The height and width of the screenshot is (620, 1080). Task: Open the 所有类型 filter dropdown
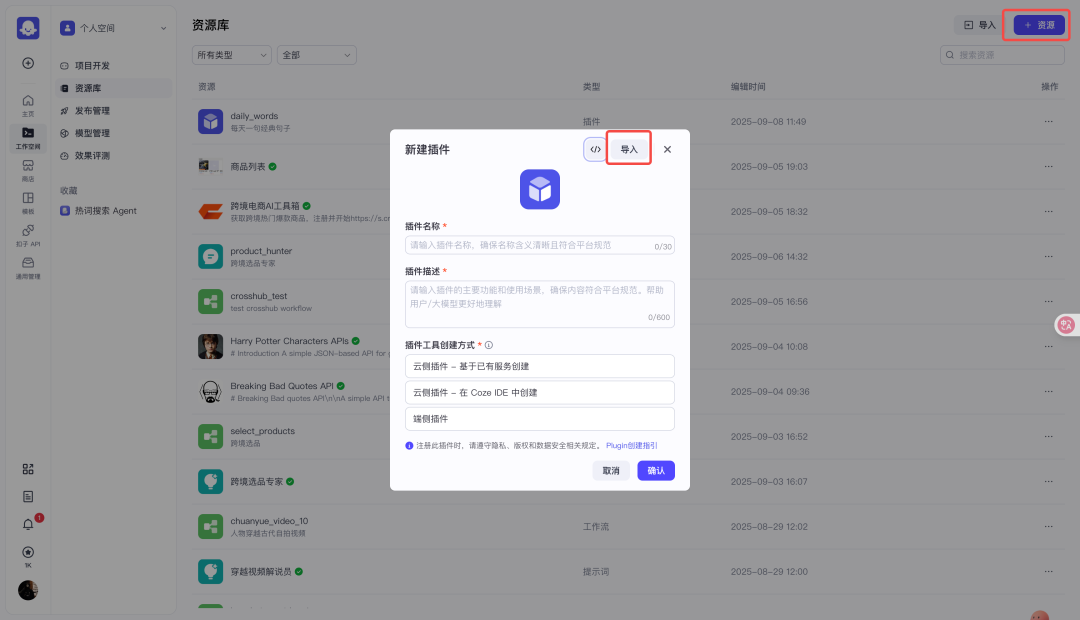click(x=231, y=55)
